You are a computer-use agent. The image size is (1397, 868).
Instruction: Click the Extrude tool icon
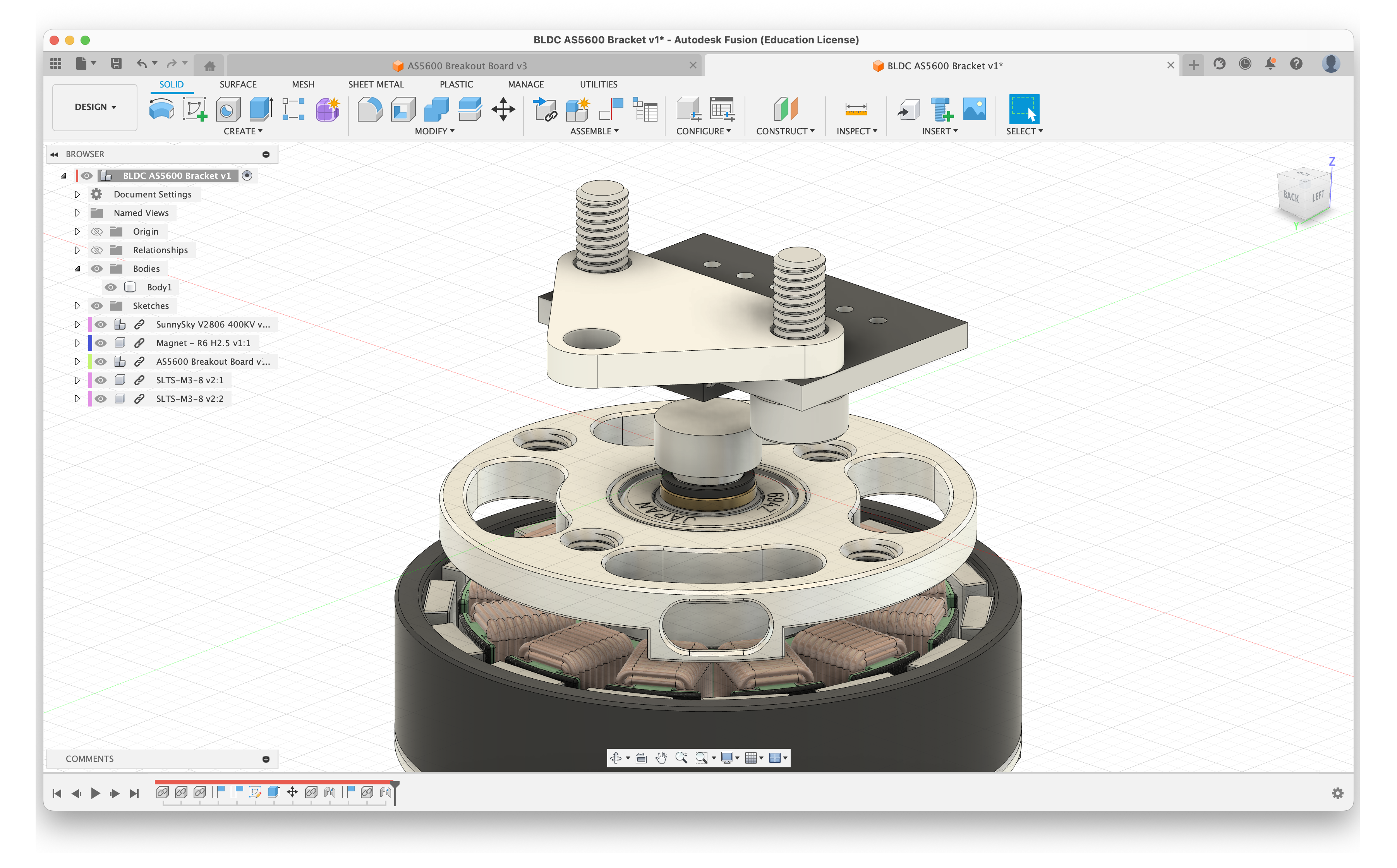click(x=261, y=108)
